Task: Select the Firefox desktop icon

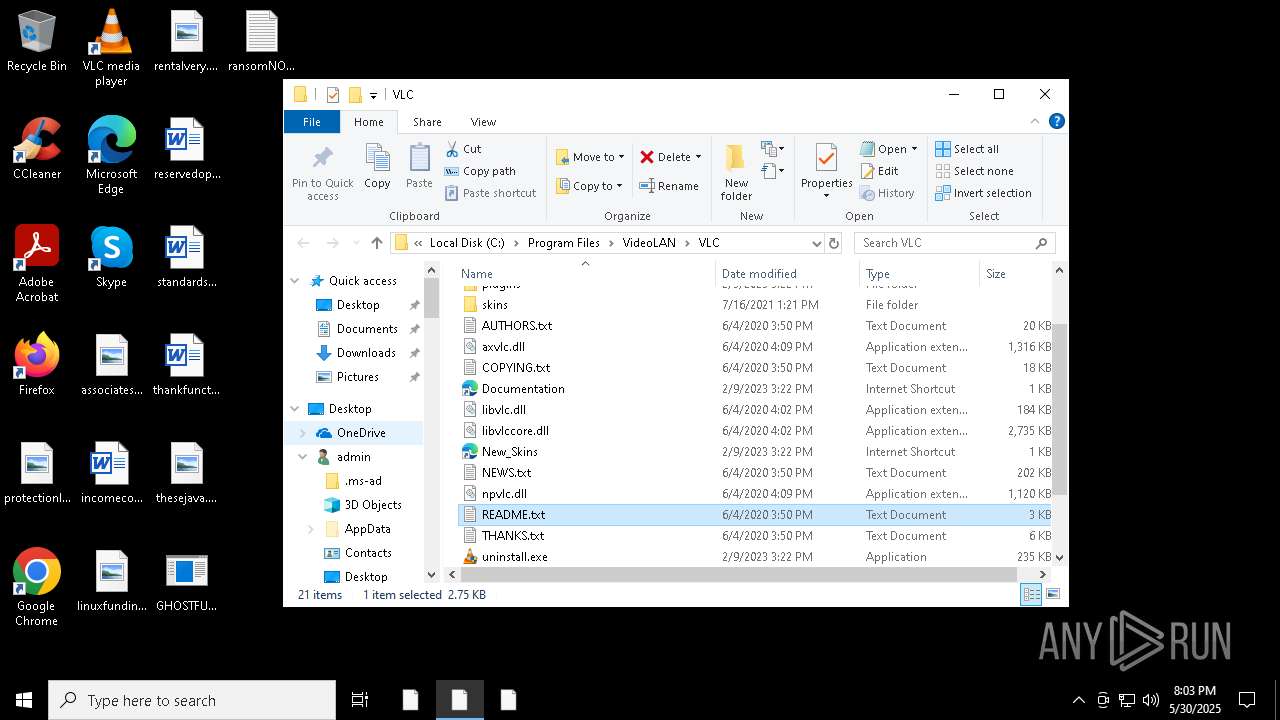Action: [37, 365]
